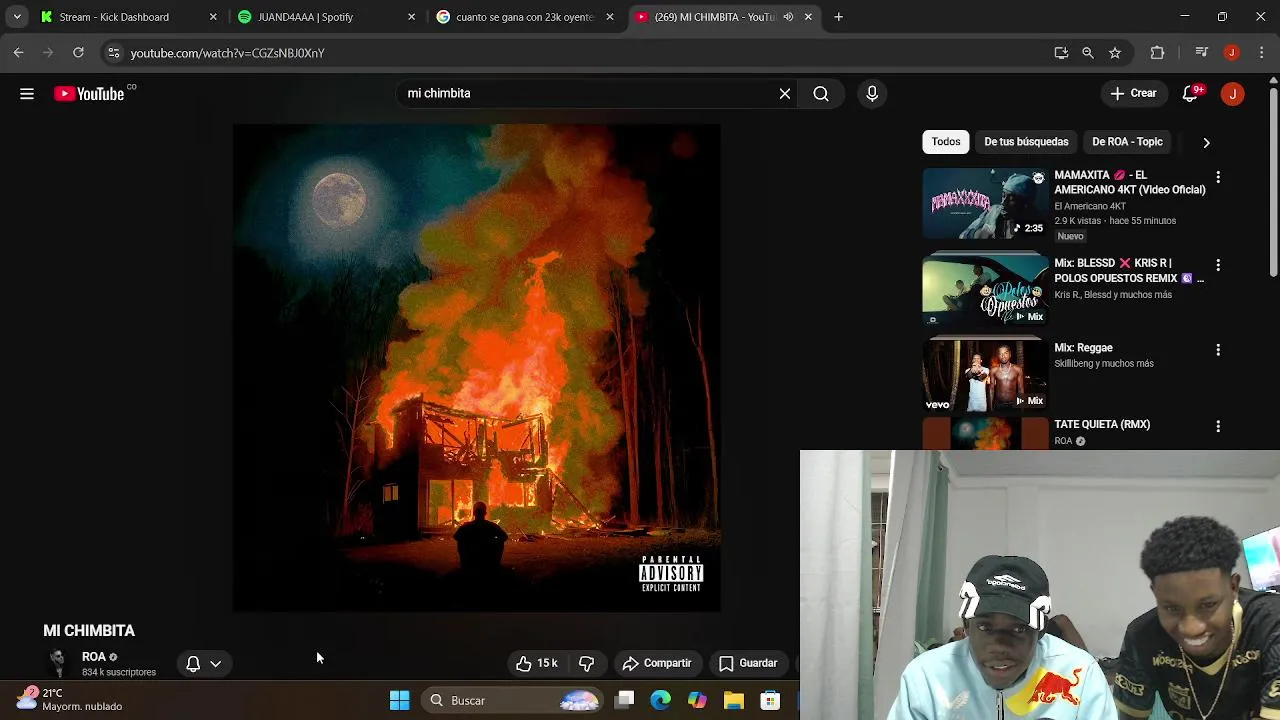Open Copilot from taskbar
The width and height of the screenshot is (1280, 720).
click(697, 700)
